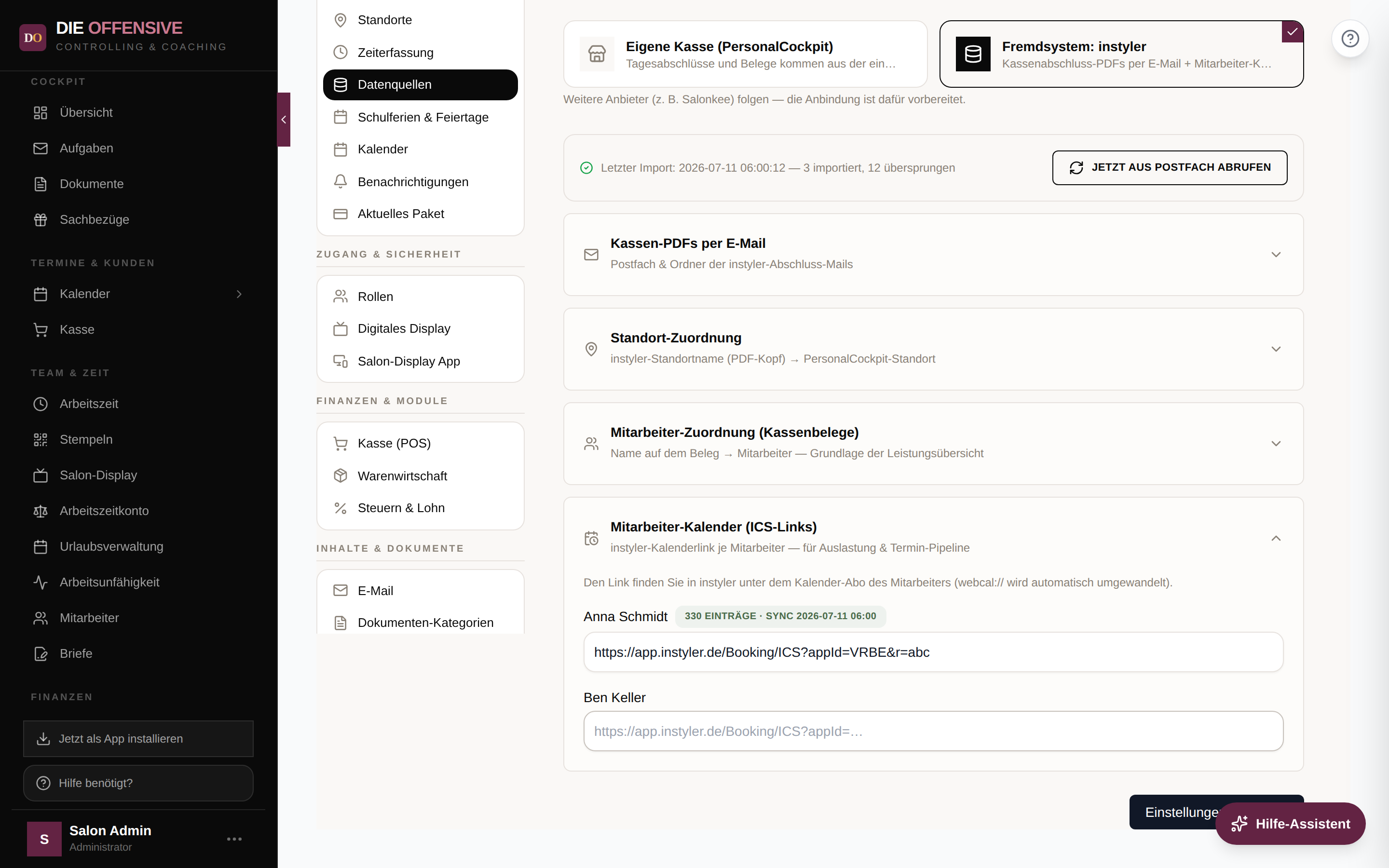This screenshot has height=868, width=1389.
Task: Expand Kassen-PDFs per E-Mail section
Action: pos(933,254)
